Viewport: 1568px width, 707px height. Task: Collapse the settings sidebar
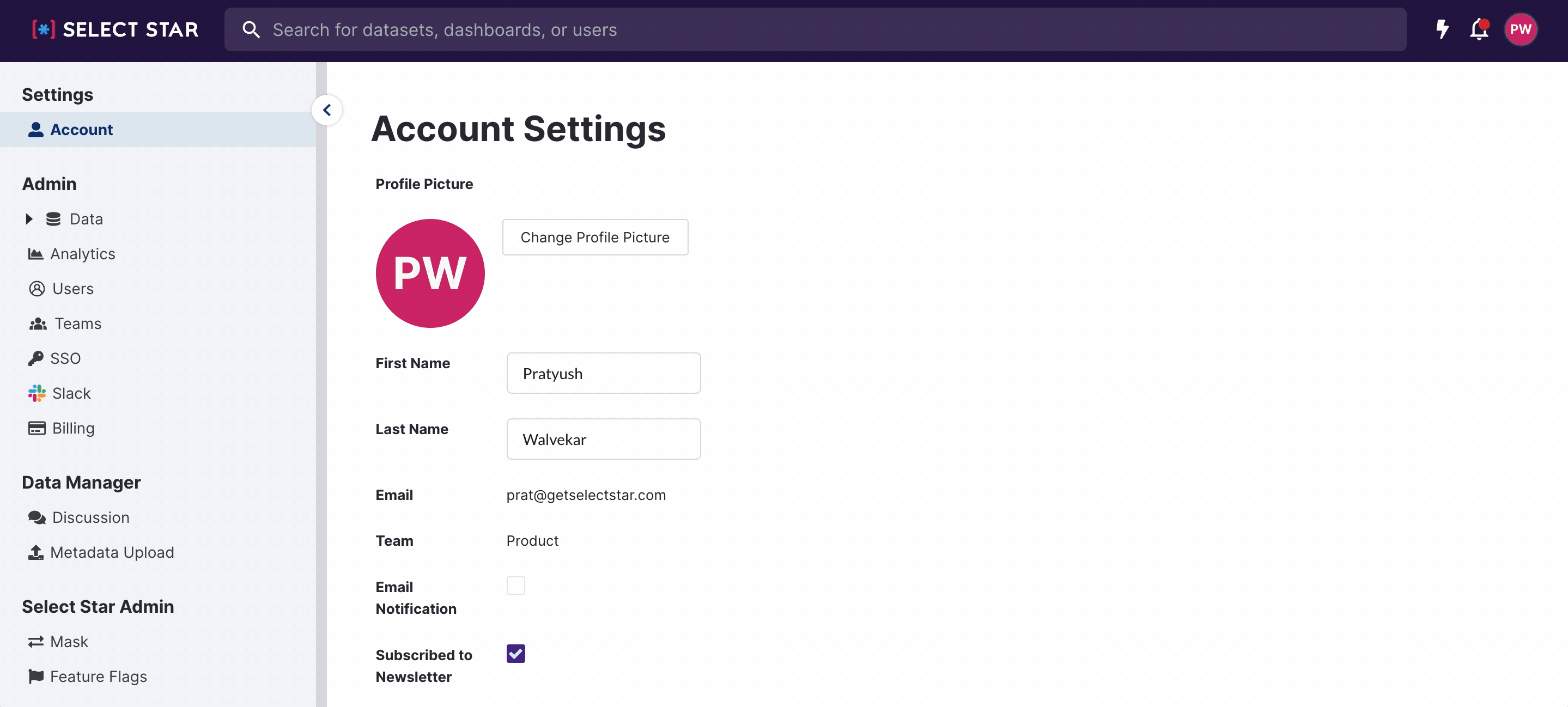pyautogui.click(x=327, y=110)
